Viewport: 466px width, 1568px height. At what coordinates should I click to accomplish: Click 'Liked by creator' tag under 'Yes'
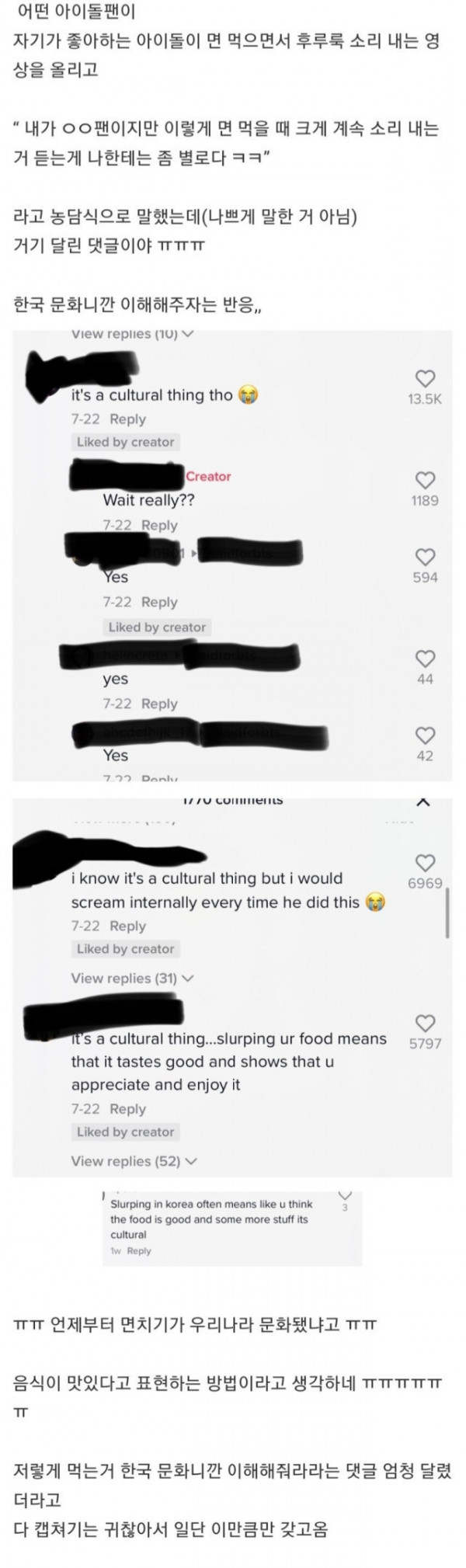(157, 627)
